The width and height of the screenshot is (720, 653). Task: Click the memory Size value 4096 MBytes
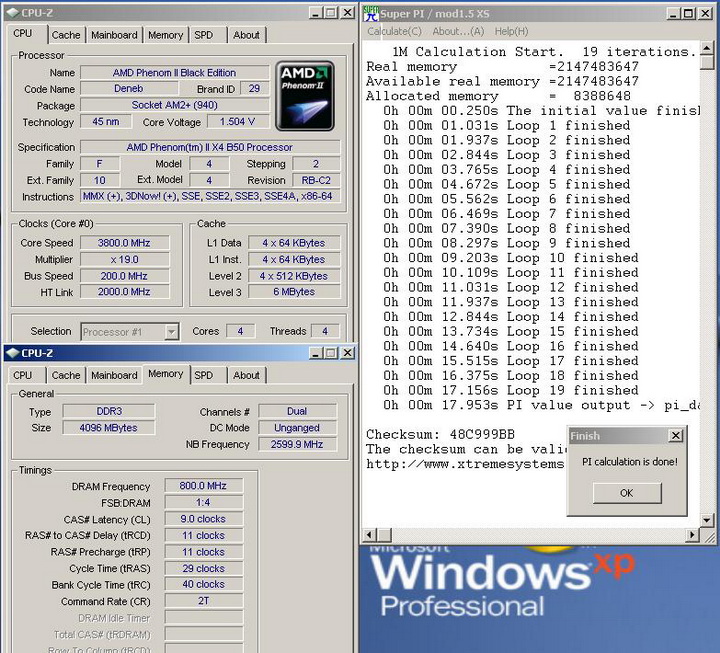[109, 428]
